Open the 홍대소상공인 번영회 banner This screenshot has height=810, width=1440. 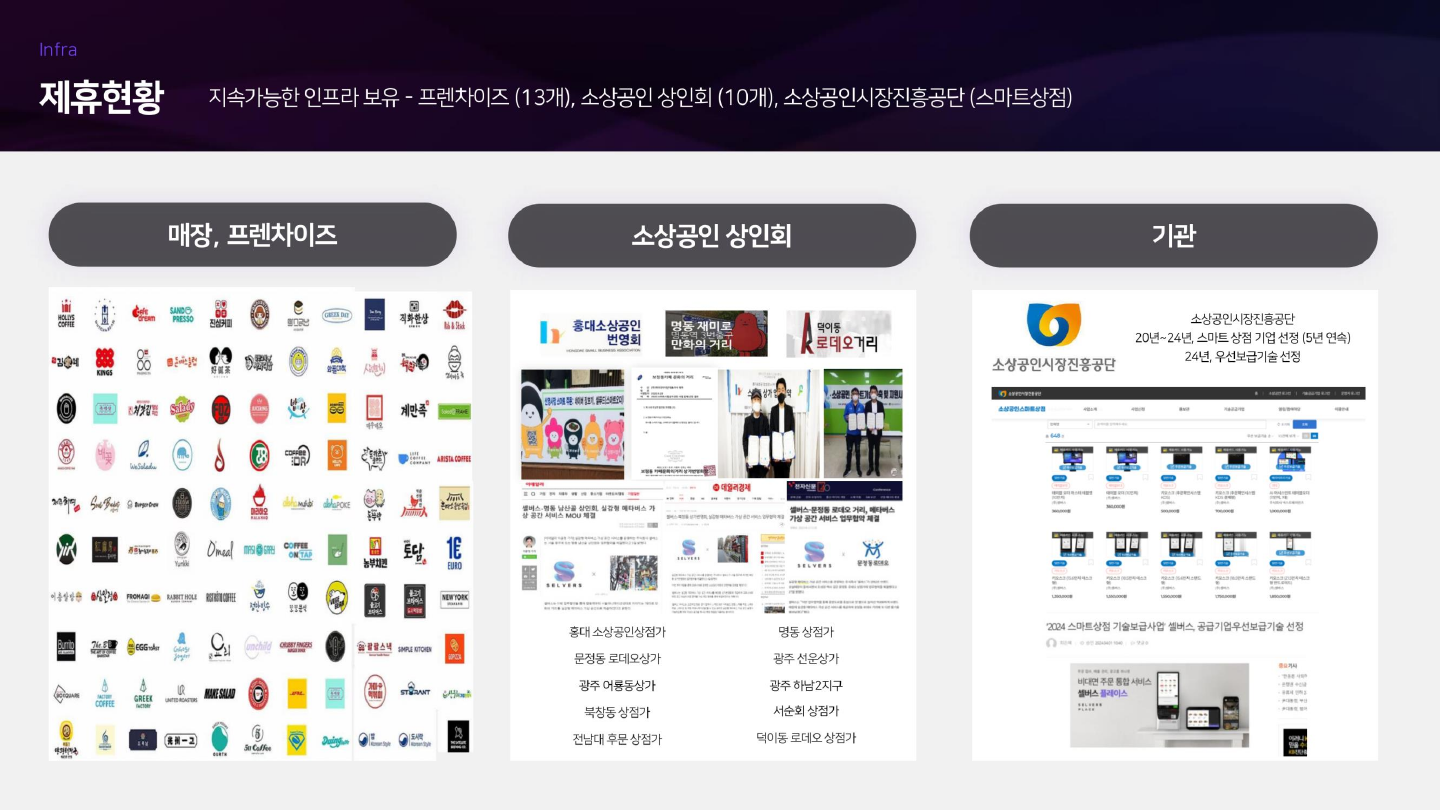(x=592, y=333)
